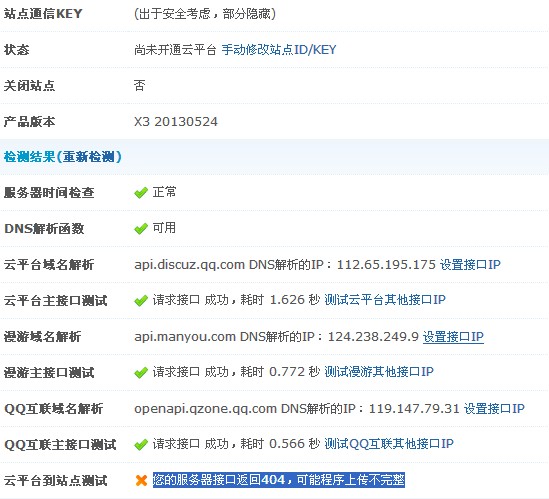Viewport: 549px width, 499px height.
Task: Open 测试QQ互联其他接口IP link
Action: pos(389,444)
